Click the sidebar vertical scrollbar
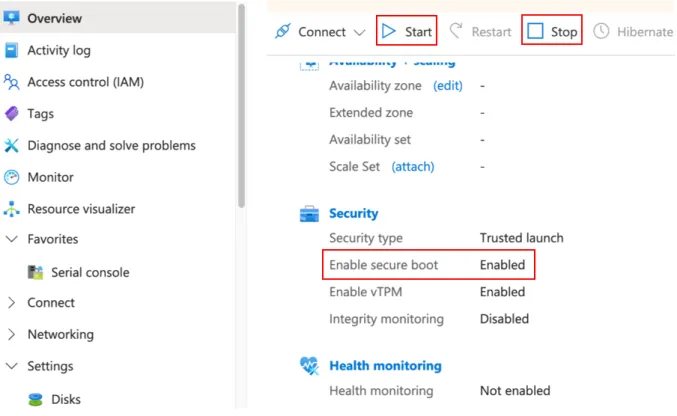Viewport: 677px width, 416px height. pyautogui.click(x=241, y=106)
